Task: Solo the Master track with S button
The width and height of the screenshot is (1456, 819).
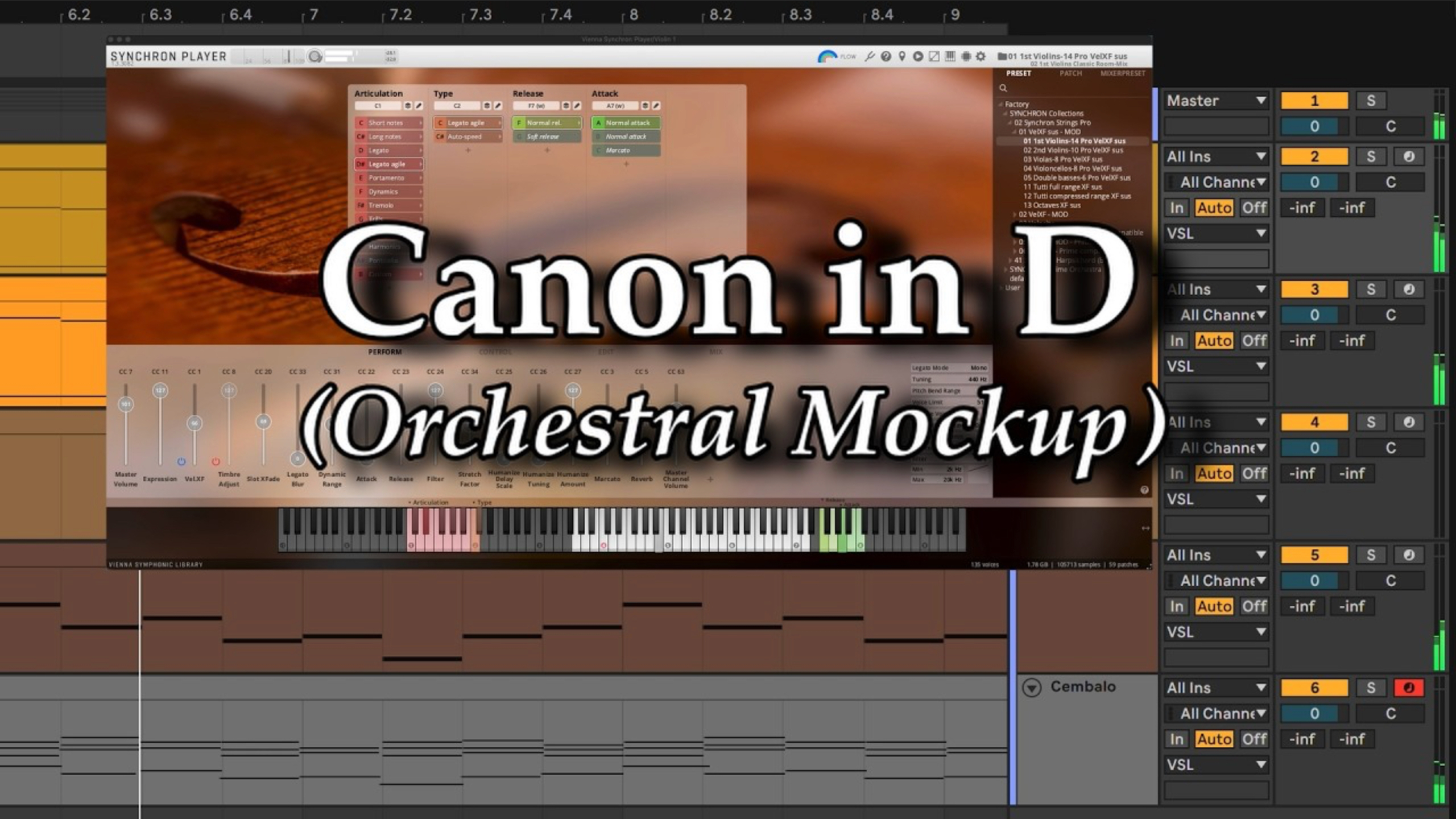Action: [x=1371, y=101]
